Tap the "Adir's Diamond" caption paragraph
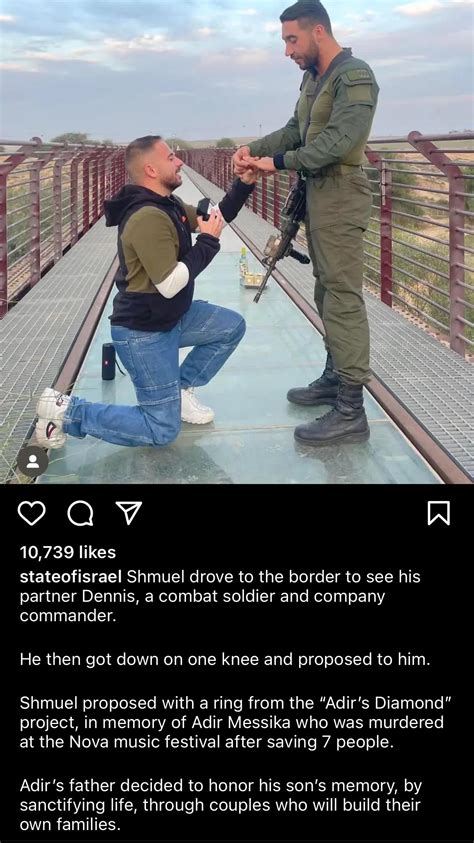 (x=236, y=723)
